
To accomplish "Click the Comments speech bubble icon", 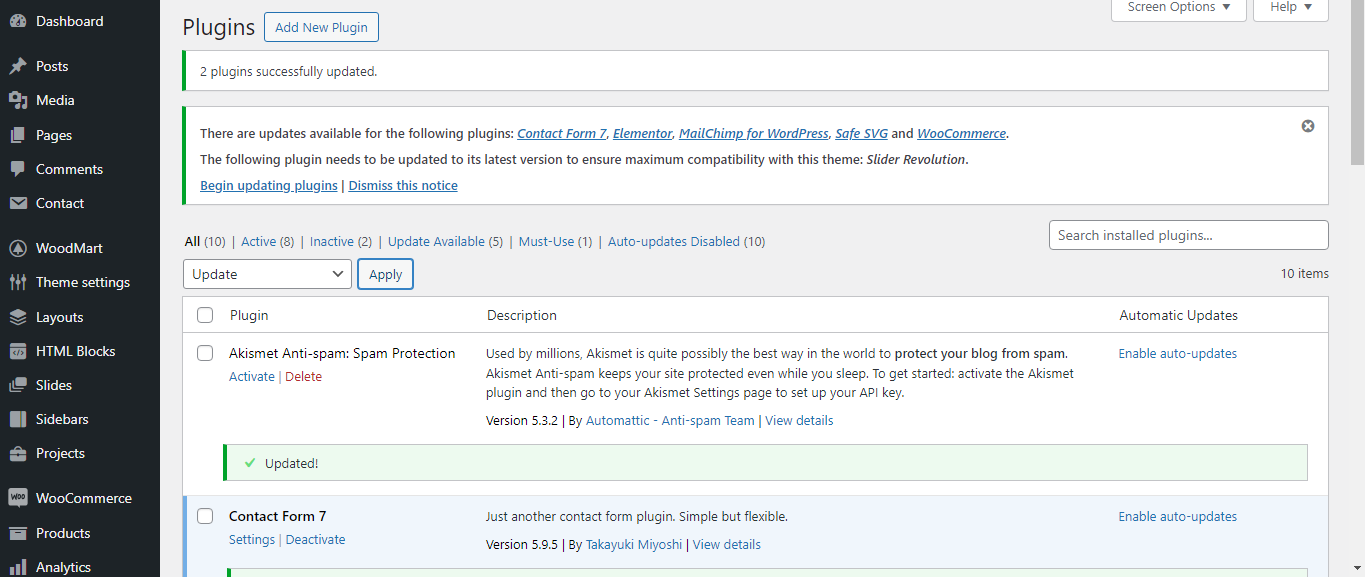I will pos(18,169).
